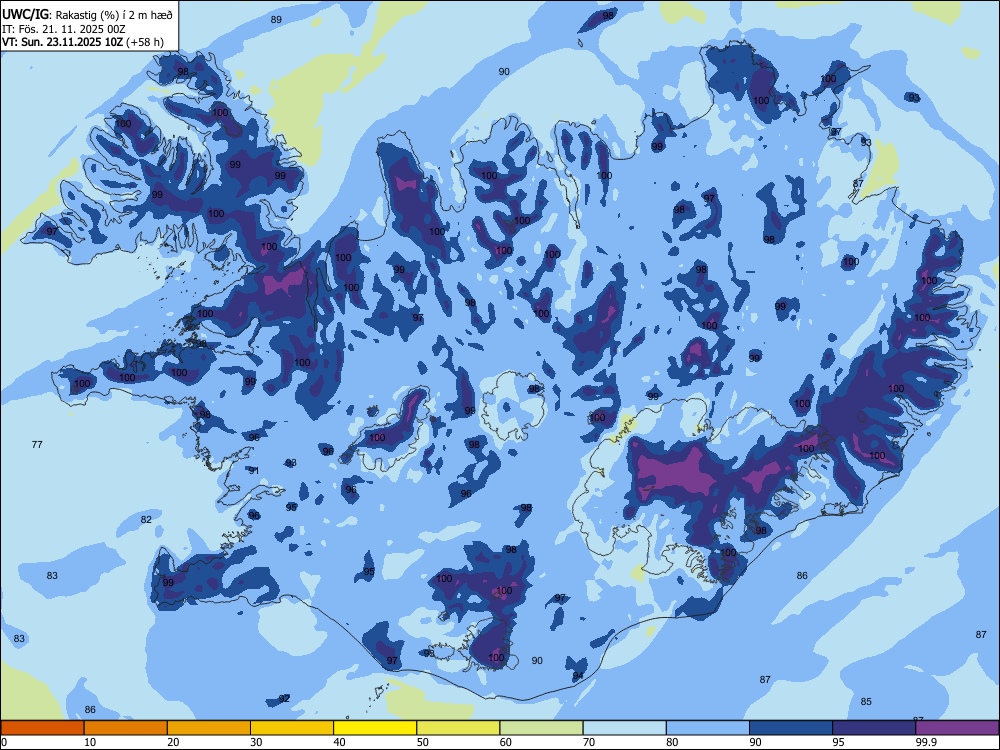Pick the light orange 20–30 legend swatch
The image size is (1000, 750).
(209, 728)
